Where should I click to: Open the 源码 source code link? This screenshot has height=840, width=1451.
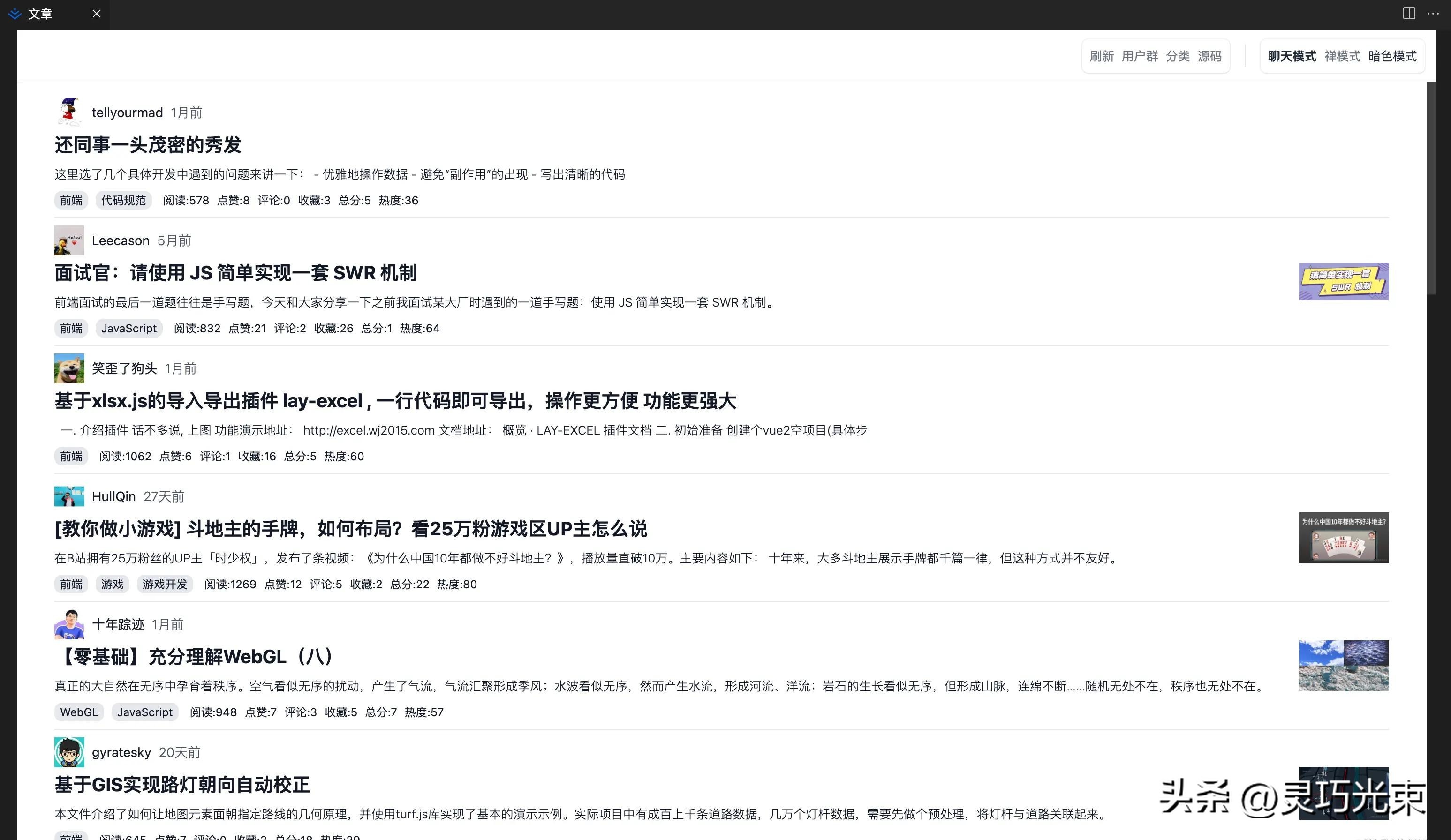click(x=1210, y=56)
